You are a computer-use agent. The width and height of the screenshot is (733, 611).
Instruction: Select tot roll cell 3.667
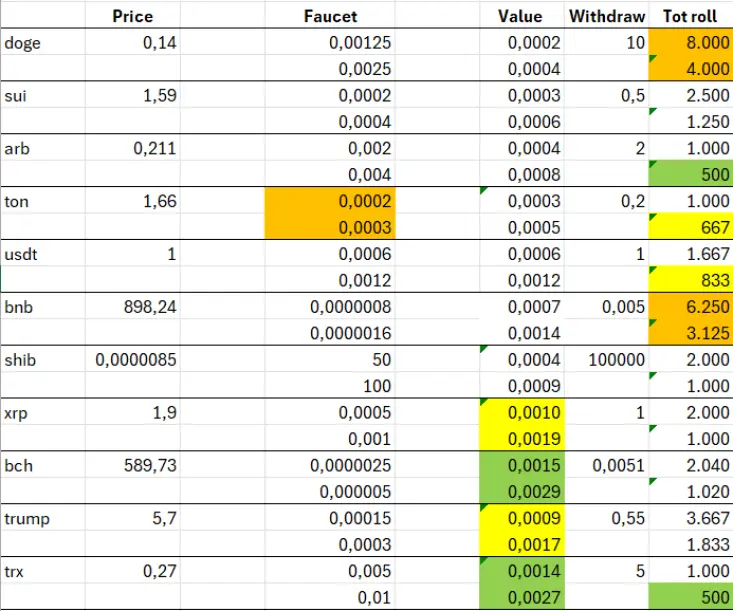pyautogui.click(x=691, y=518)
